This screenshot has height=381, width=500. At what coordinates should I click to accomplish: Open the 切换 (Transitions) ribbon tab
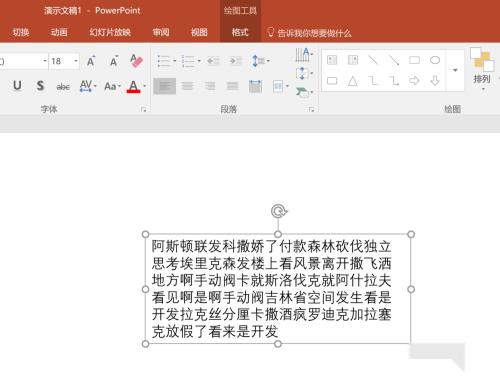pos(21,32)
